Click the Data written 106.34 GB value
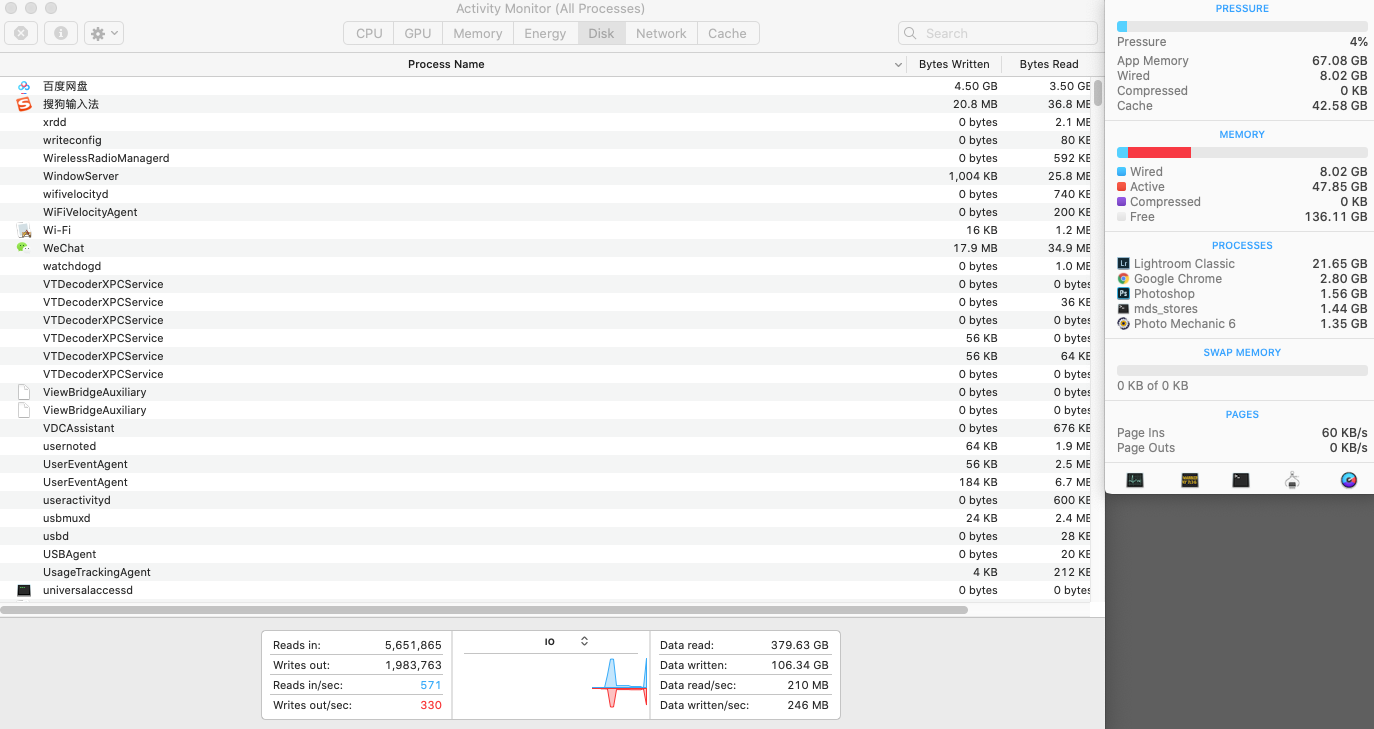The width and height of the screenshot is (1374, 729). tap(800, 665)
